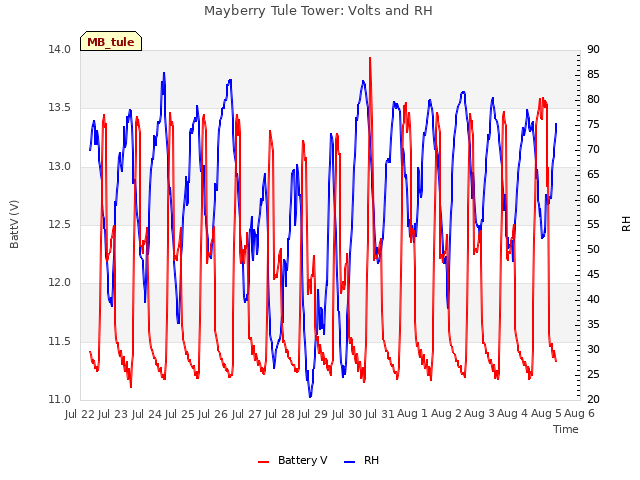The image size is (640, 480).
Task: Click the red Battery V legend swatch
Action: click(x=264, y=462)
